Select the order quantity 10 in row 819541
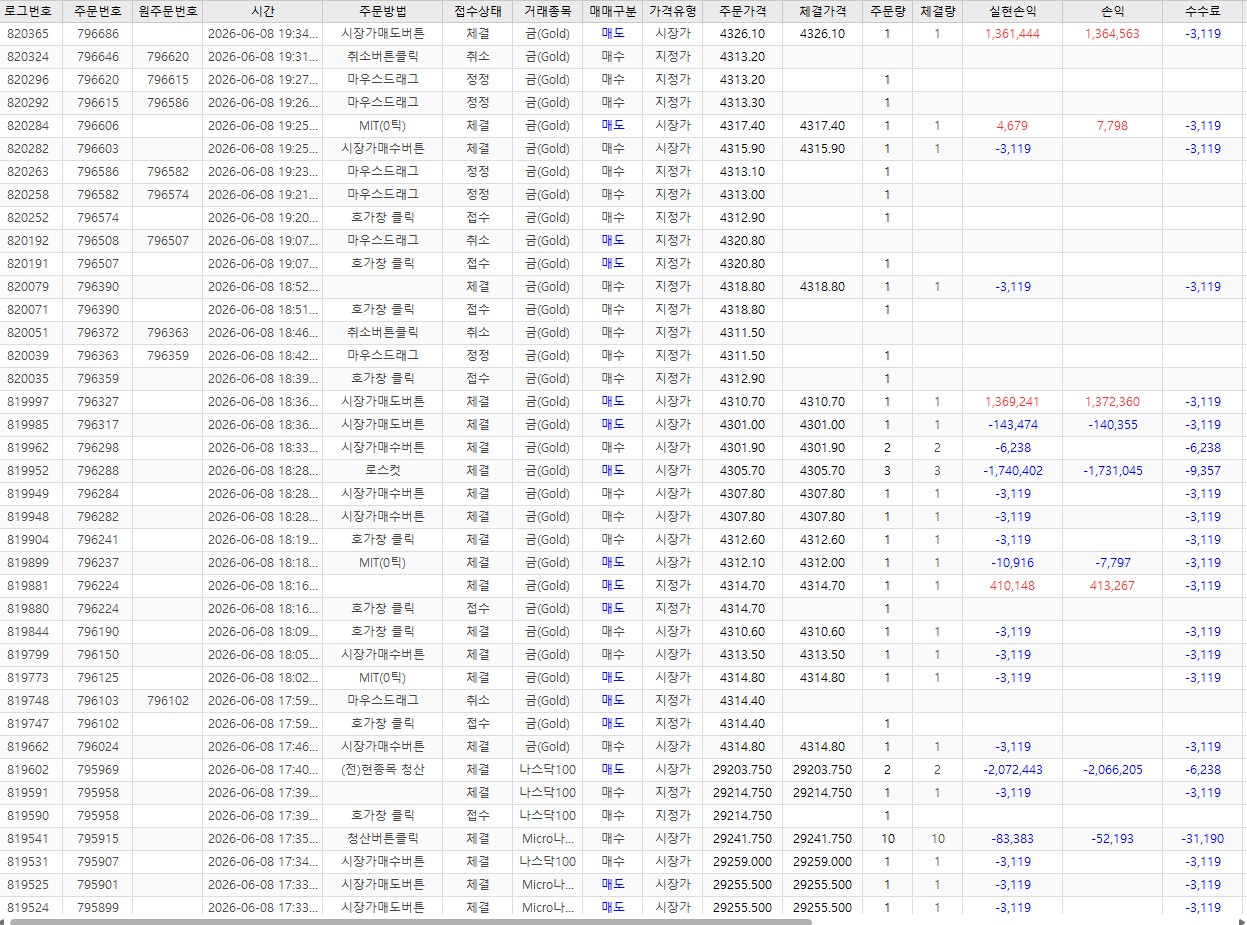Screen dimensions: 1247x925 (x=887, y=838)
